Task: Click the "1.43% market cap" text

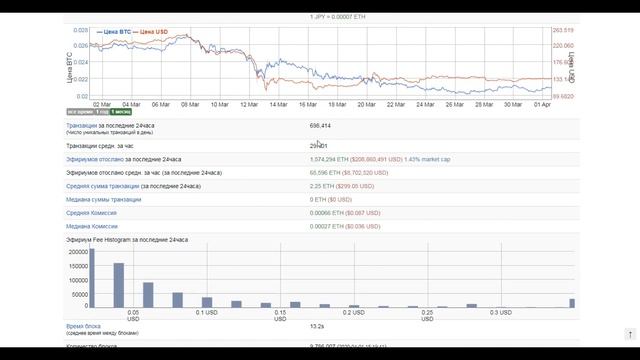Action: point(427,160)
